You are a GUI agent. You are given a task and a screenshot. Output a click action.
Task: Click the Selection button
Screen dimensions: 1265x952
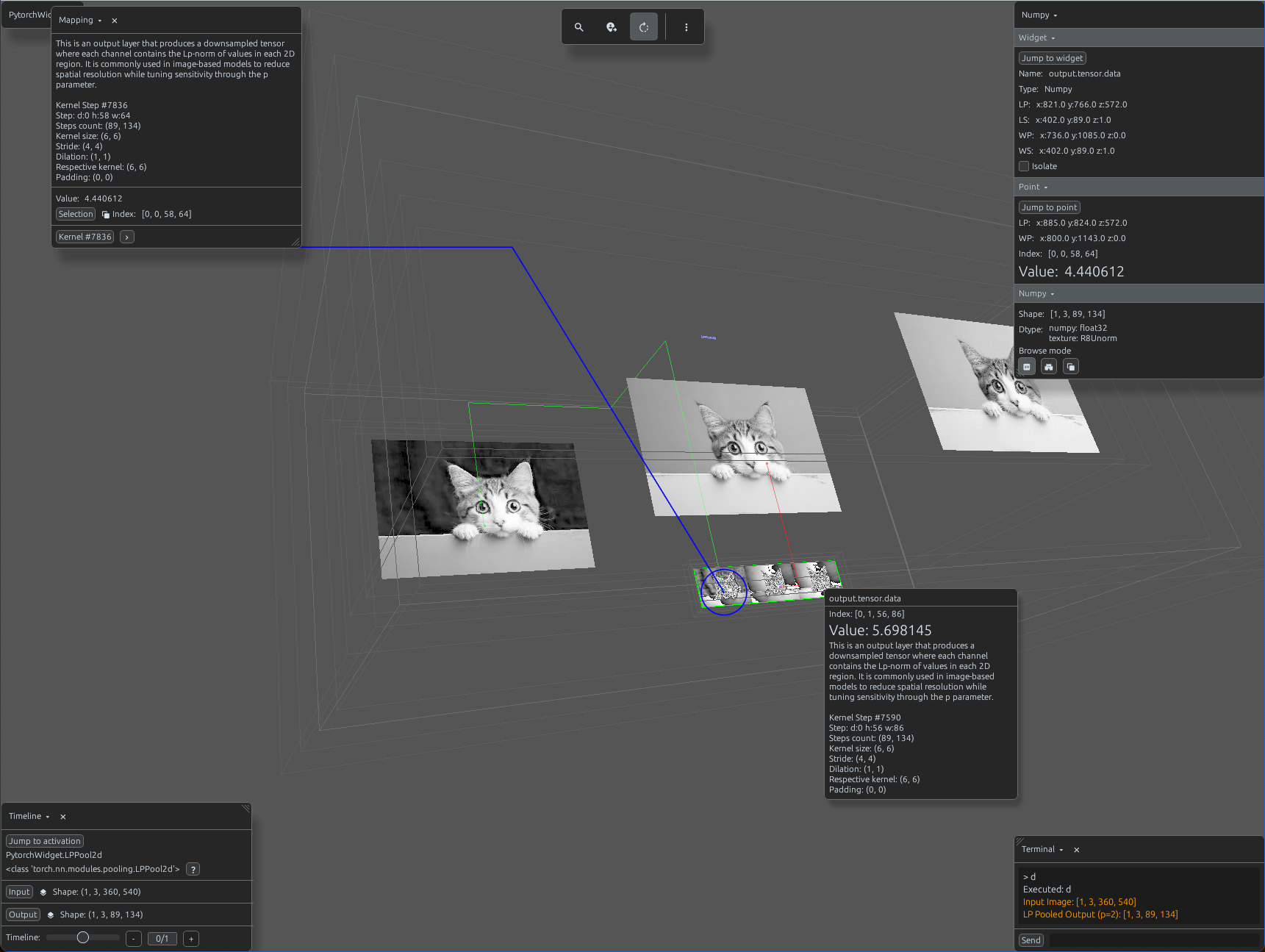pos(76,214)
